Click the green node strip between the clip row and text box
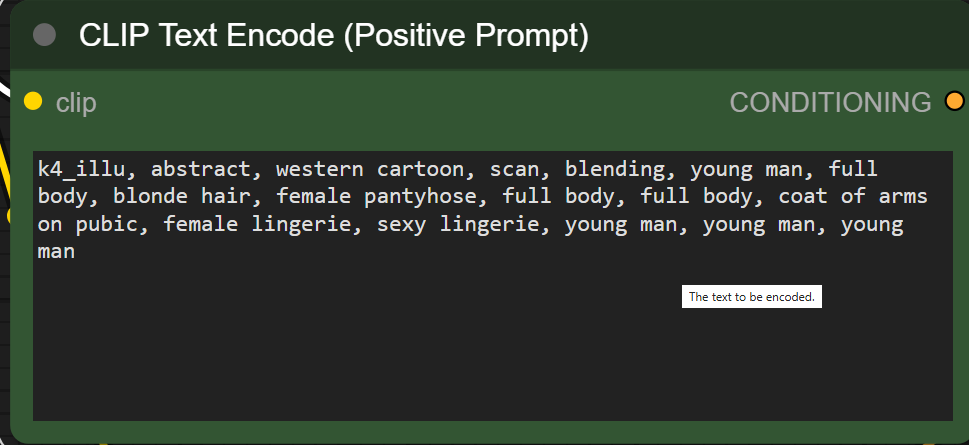The width and height of the screenshot is (969, 445). click(490, 135)
